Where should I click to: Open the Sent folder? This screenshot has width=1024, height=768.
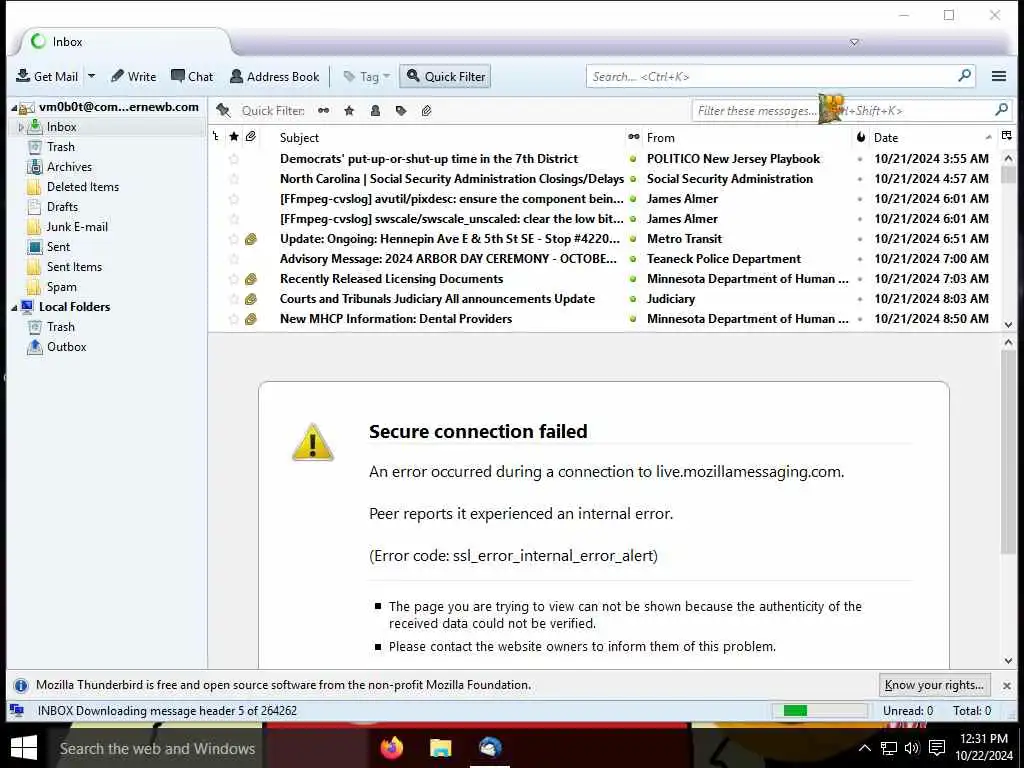point(58,247)
